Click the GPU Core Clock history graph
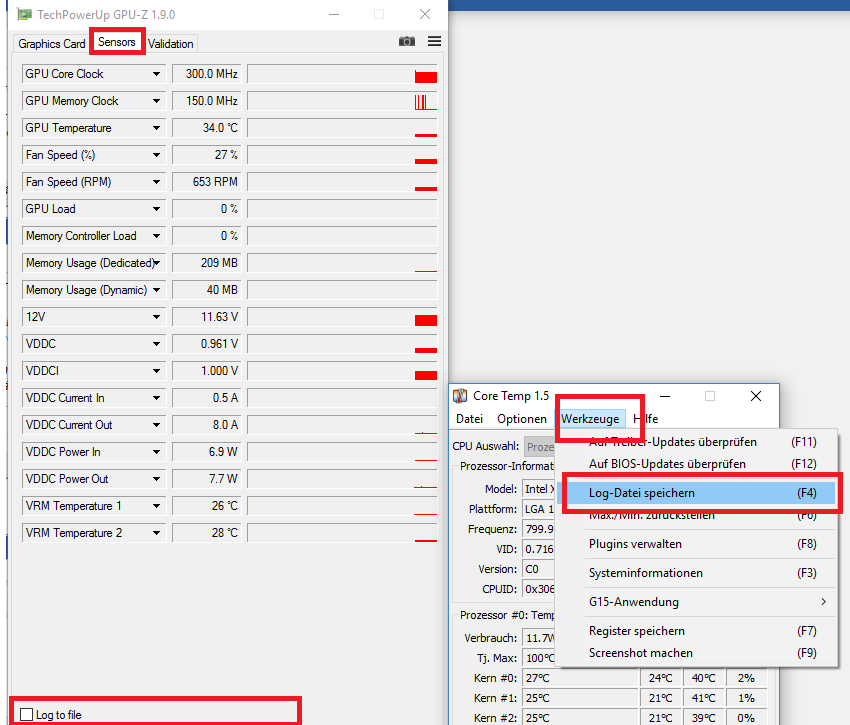Screen dimensions: 850x725 click(342, 74)
